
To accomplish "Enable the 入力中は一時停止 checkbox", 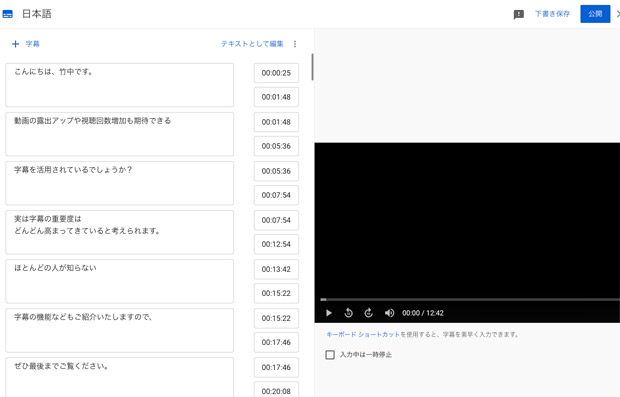I will point(330,355).
